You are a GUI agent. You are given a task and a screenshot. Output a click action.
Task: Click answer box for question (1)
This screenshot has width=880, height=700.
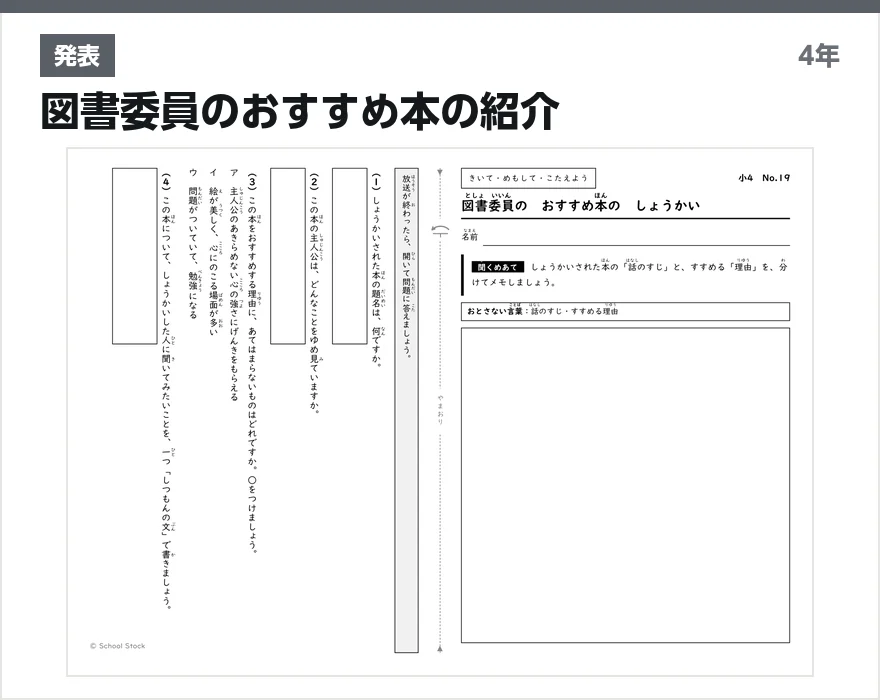pos(350,256)
